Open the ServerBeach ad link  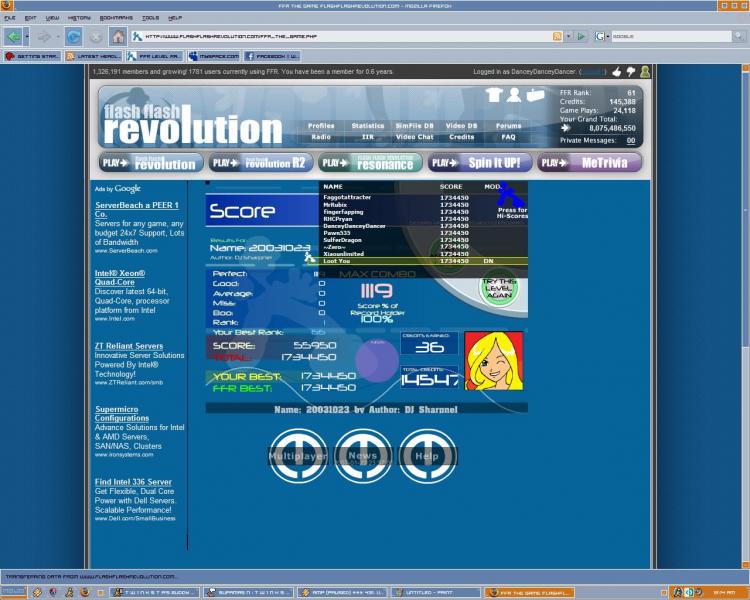point(136,210)
